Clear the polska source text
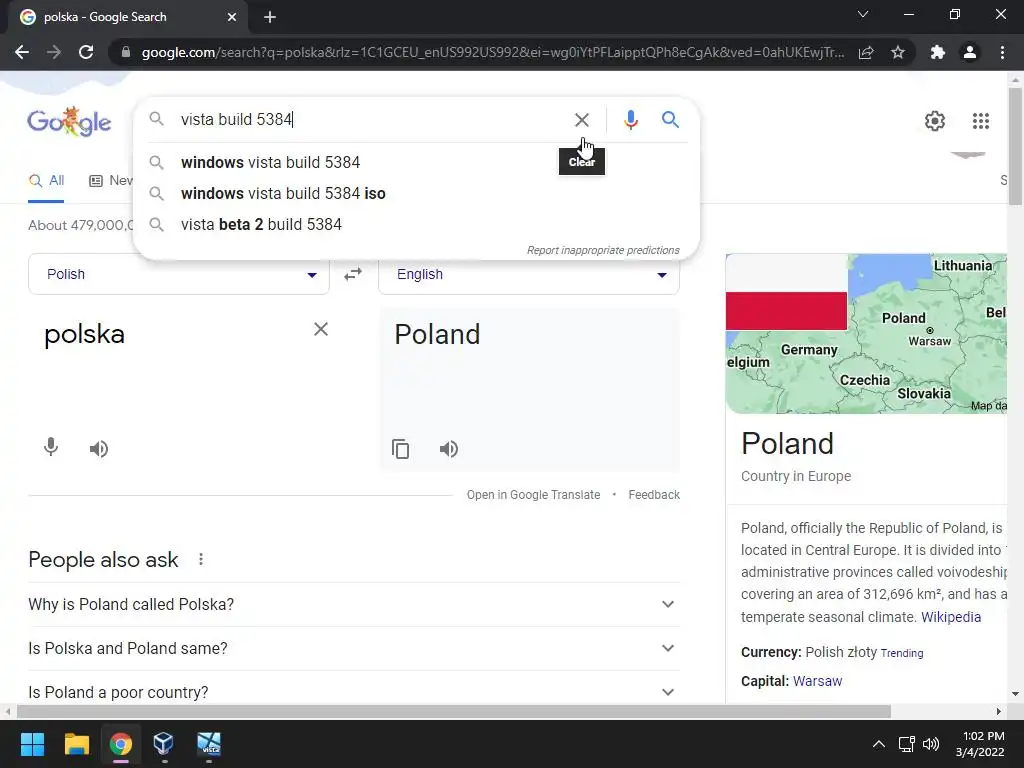This screenshot has height=768, width=1024. 321,329
